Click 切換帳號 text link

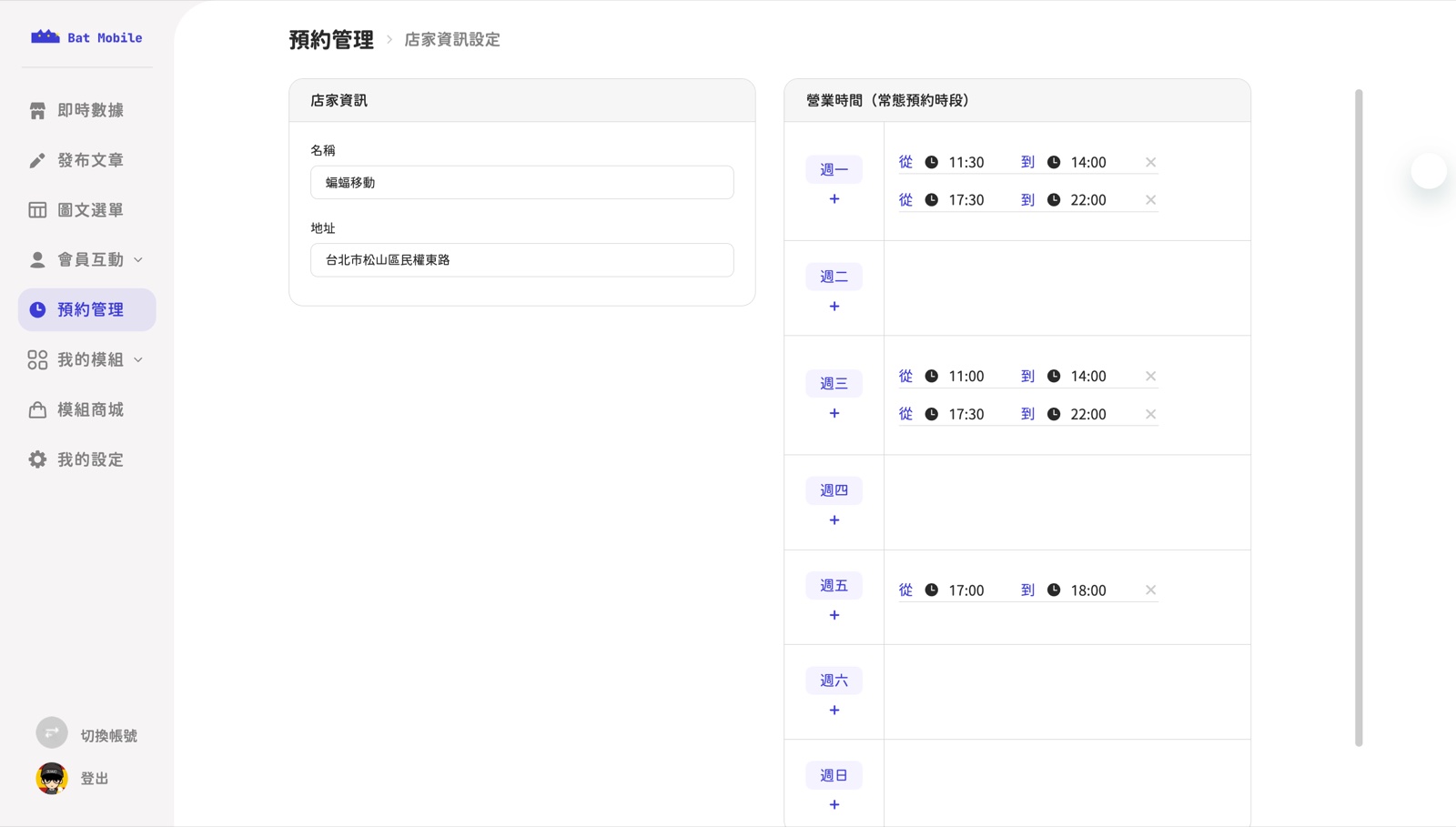(x=109, y=735)
